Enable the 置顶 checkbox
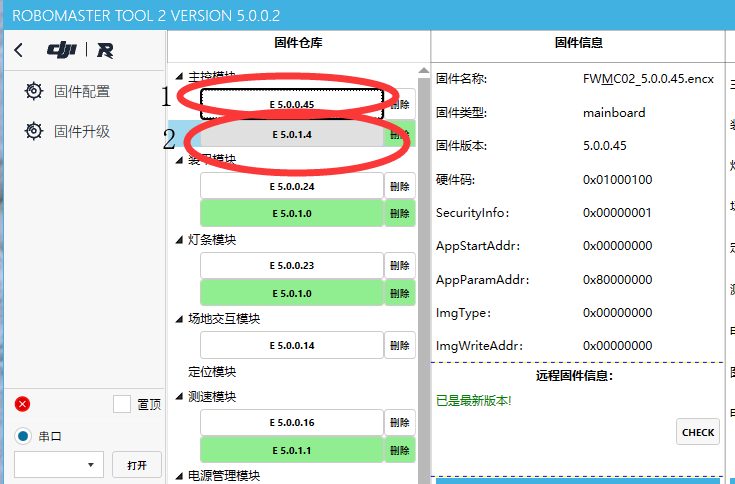Viewport: 735px width, 484px height. tap(122, 404)
